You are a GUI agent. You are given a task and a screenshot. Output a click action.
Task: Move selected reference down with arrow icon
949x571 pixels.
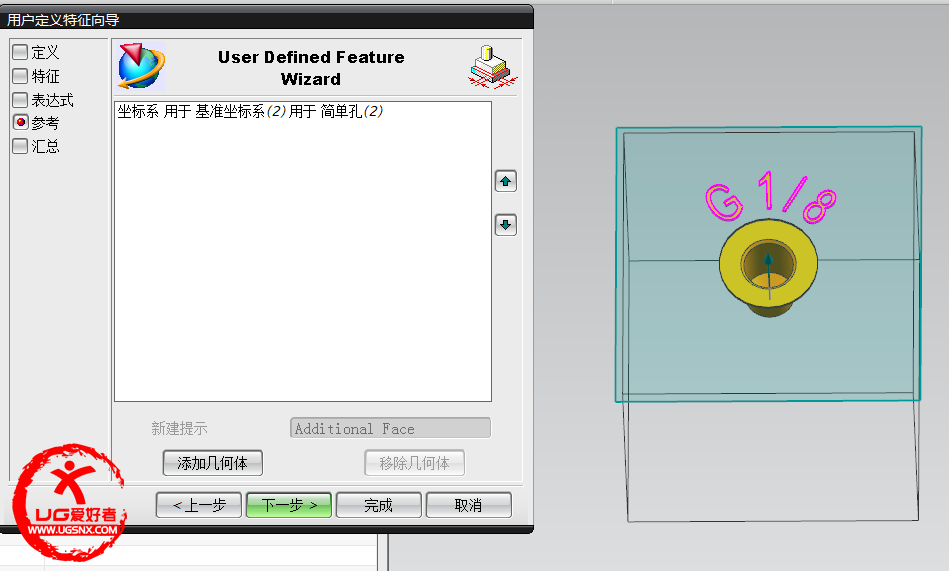(x=505, y=225)
